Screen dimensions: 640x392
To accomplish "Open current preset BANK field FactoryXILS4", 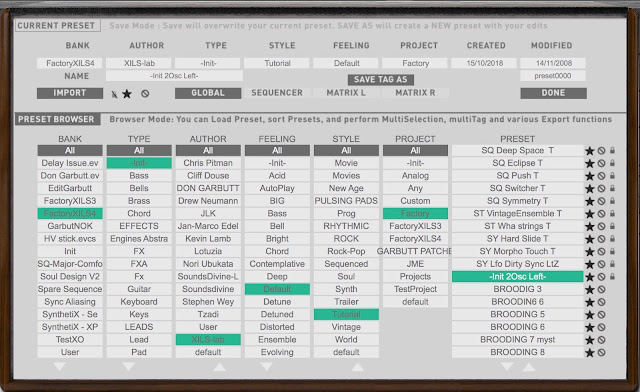I will pyautogui.click(x=70, y=63).
